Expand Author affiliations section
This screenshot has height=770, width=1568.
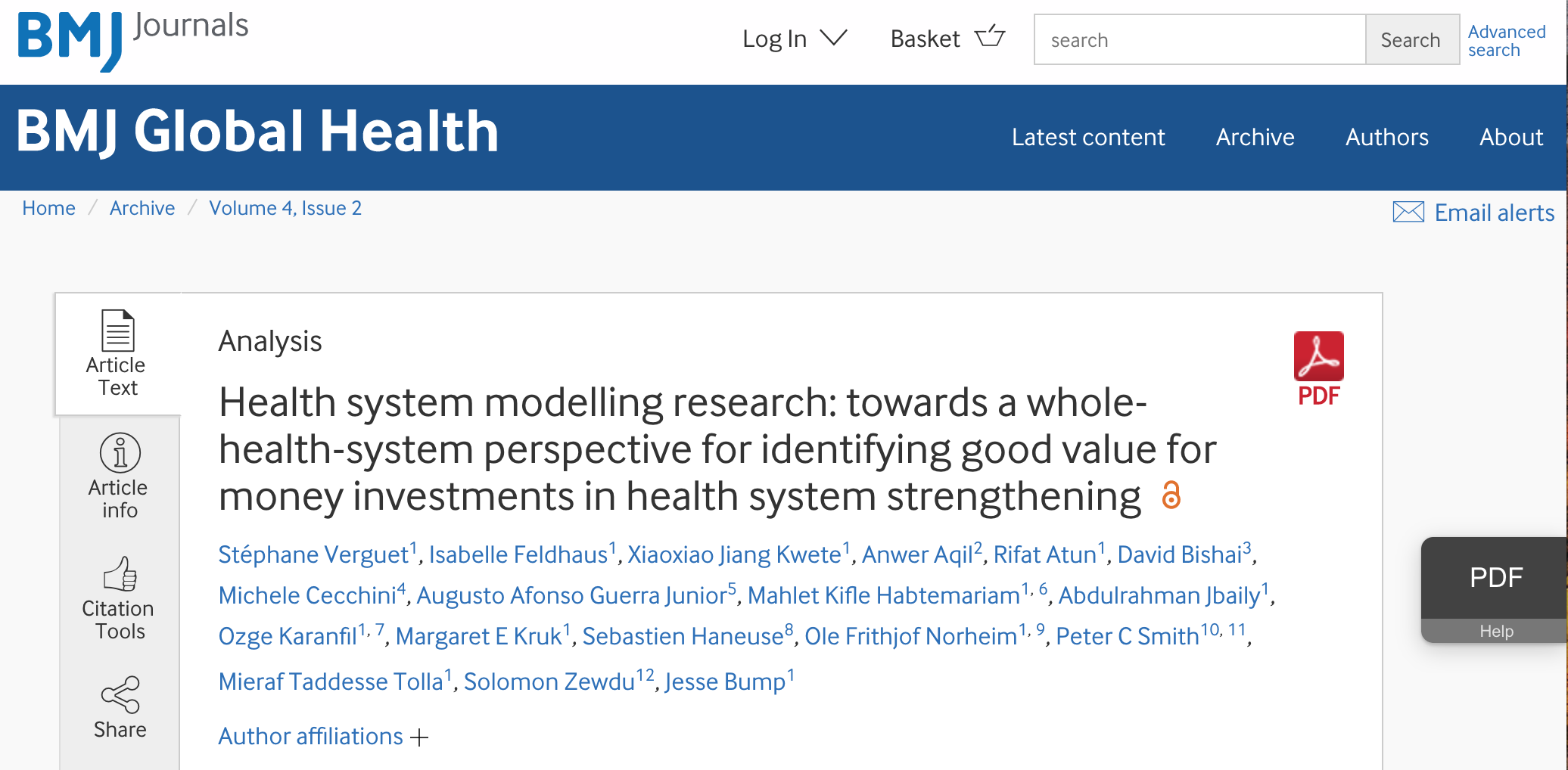323,737
